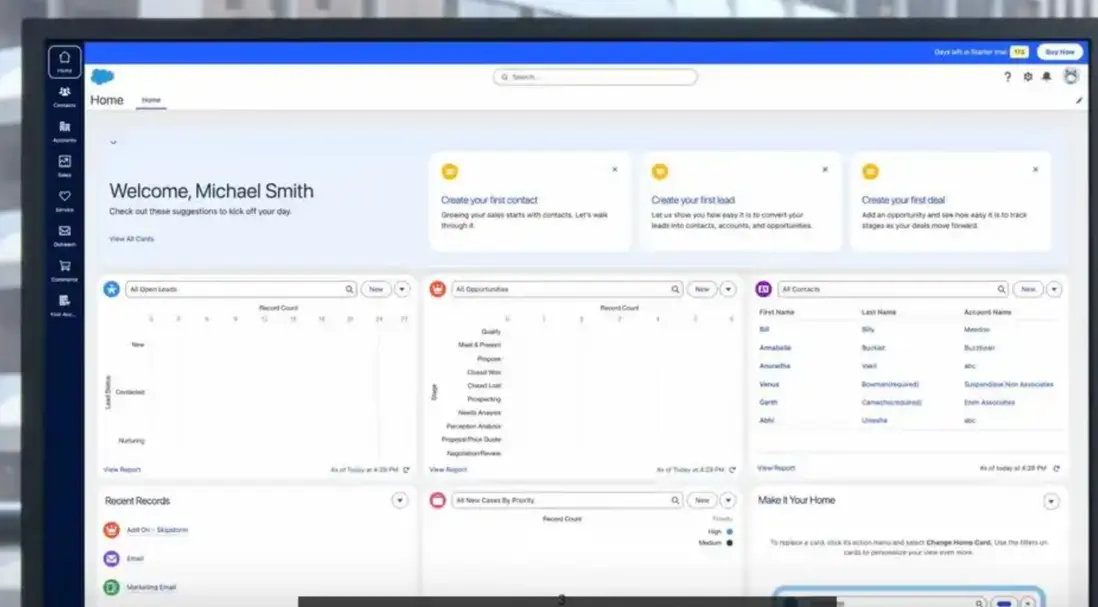Click Marketing Email recent record icon
This screenshot has width=1098, height=607.
pyautogui.click(x=111, y=587)
